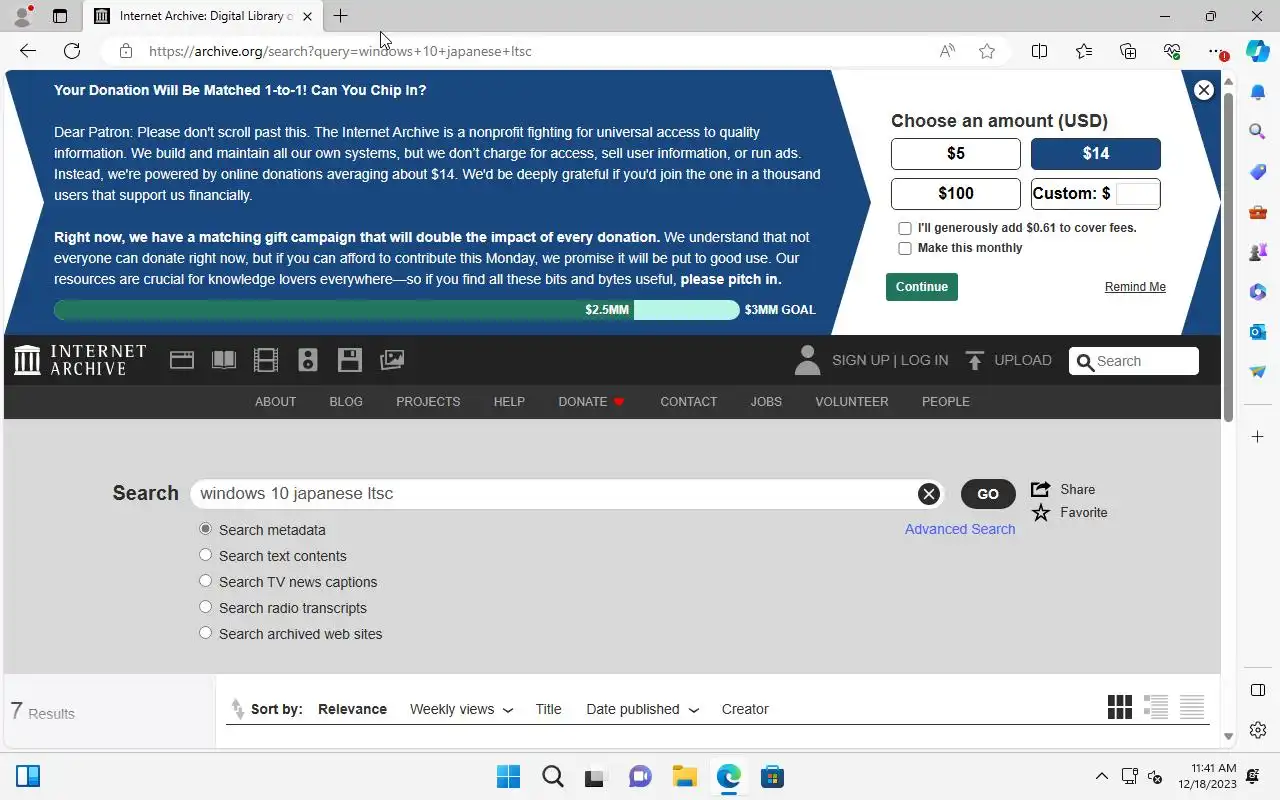
Task: Open the Advanced Search link
Action: (x=960, y=529)
